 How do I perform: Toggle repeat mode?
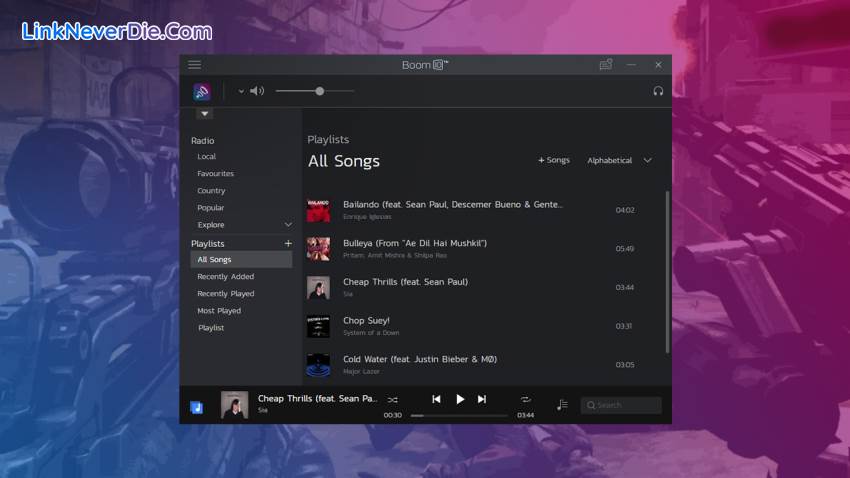[x=525, y=400]
